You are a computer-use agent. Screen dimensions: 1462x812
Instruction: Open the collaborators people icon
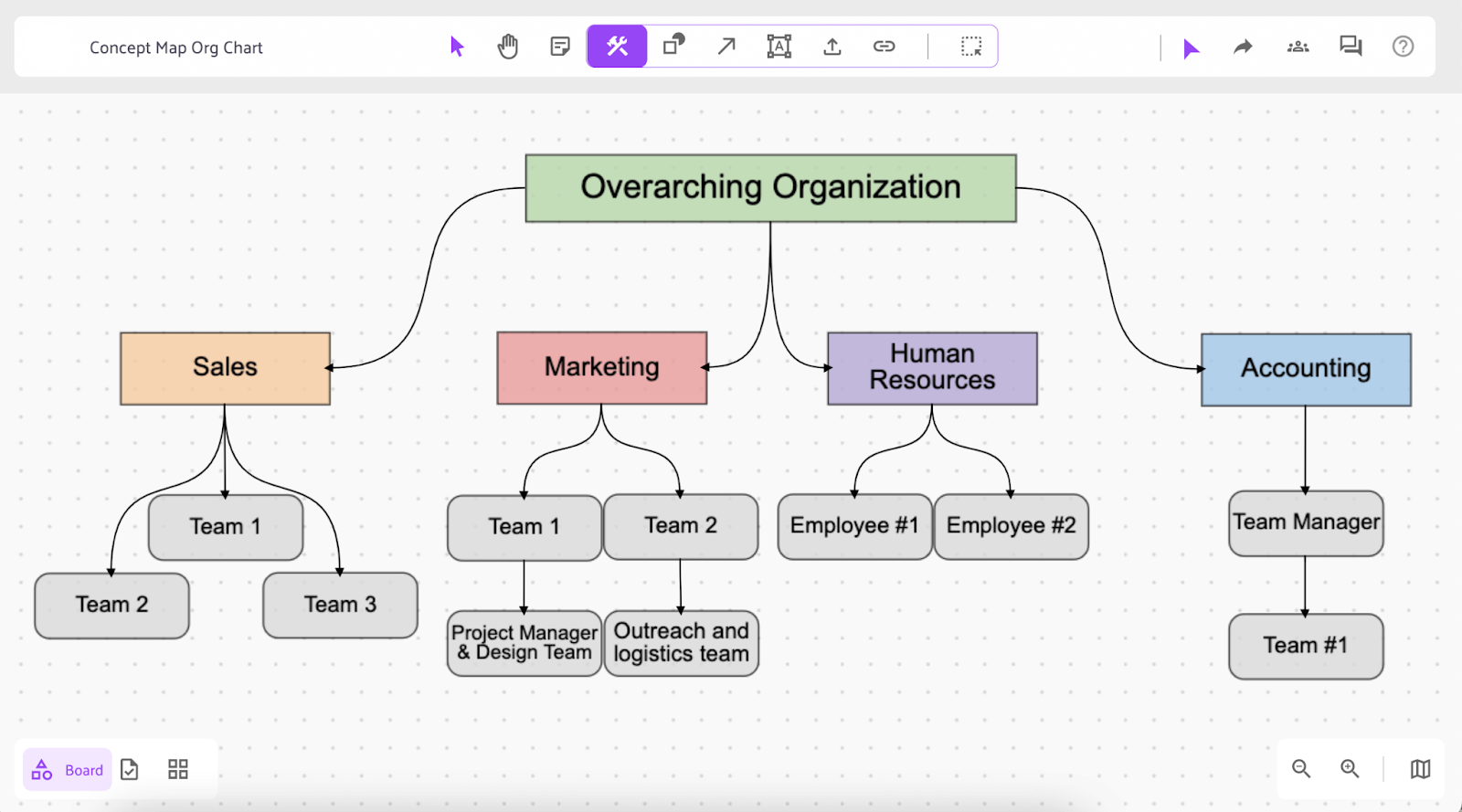pos(1298,47)
